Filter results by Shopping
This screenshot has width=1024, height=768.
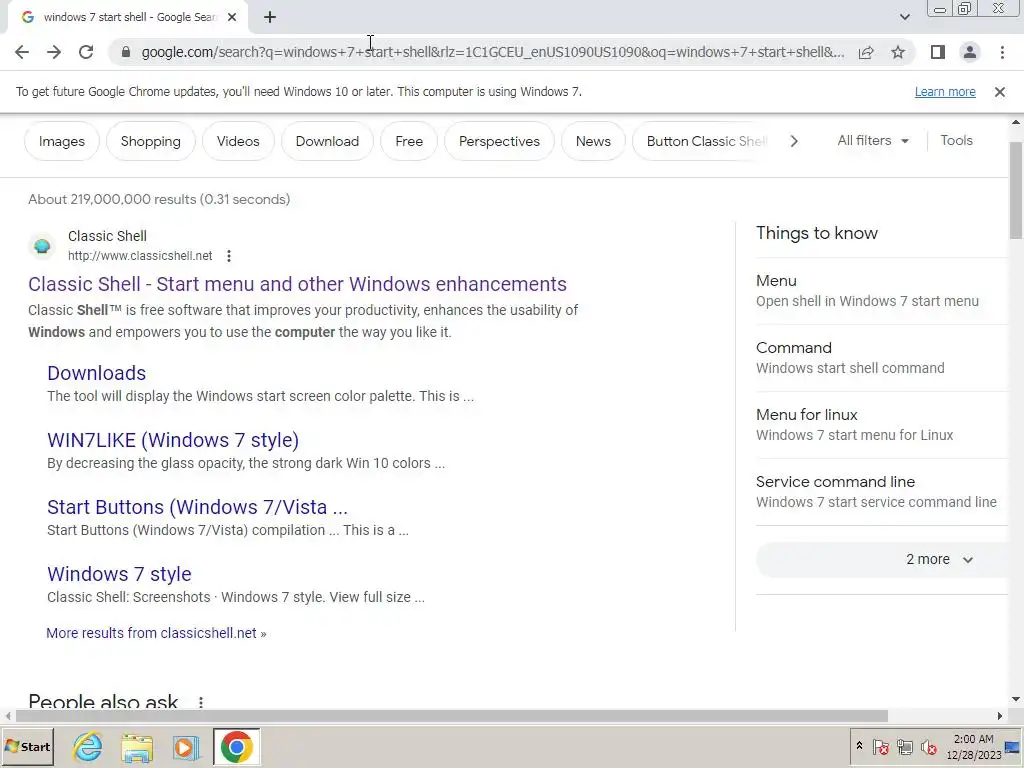pos(150,141)
